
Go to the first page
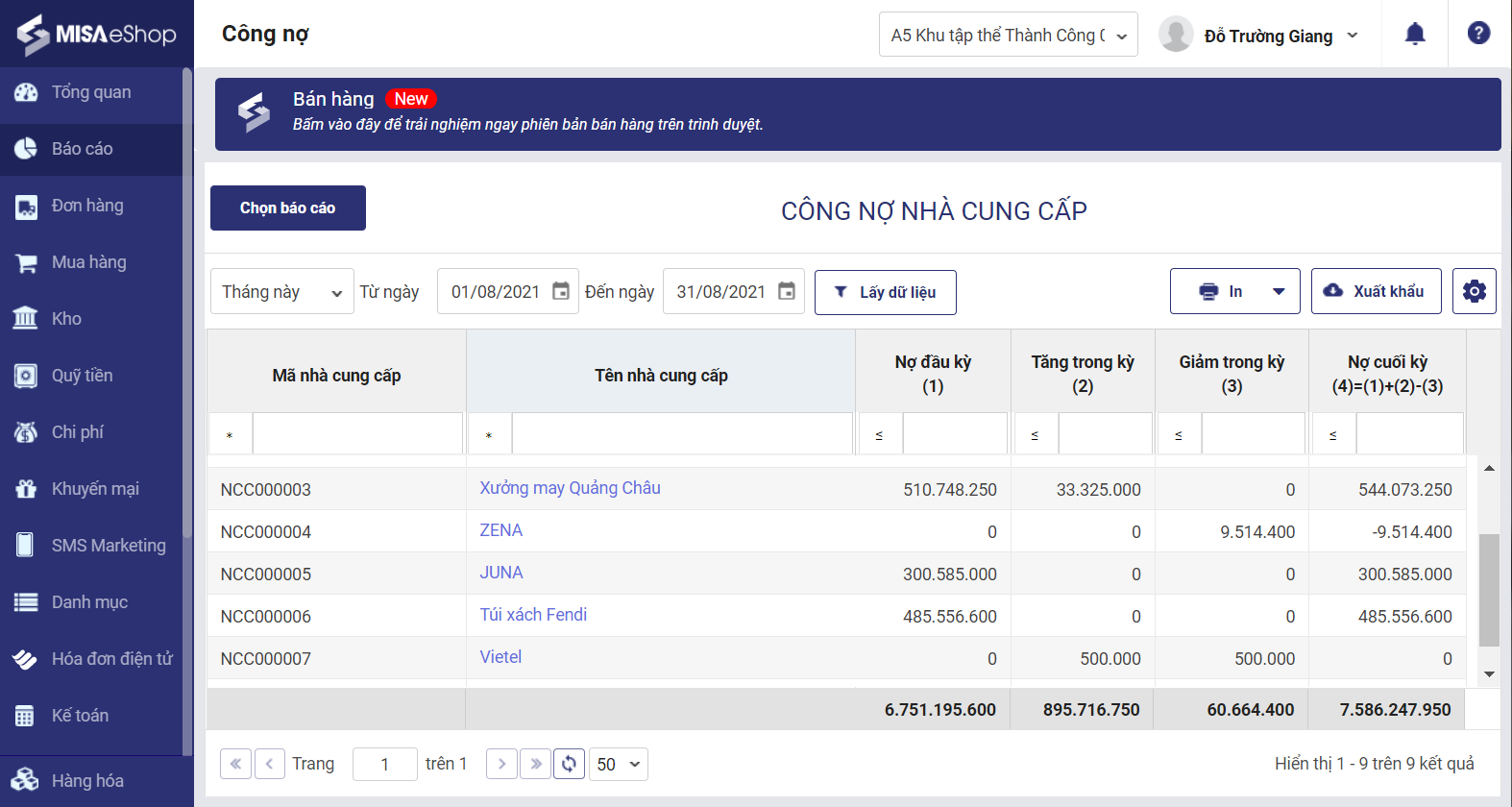click(235, 764)
